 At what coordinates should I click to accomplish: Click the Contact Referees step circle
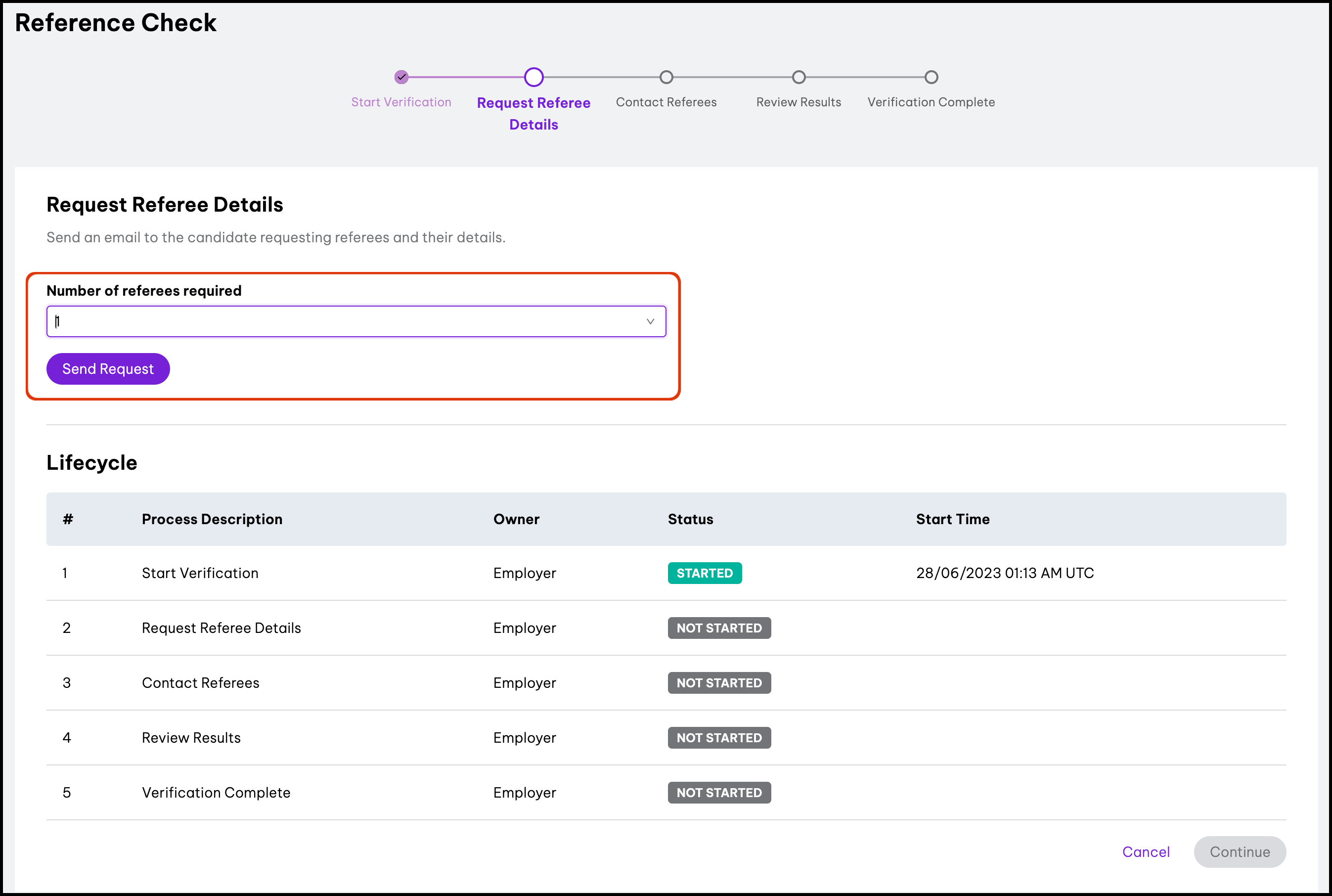tap(666, 77)
